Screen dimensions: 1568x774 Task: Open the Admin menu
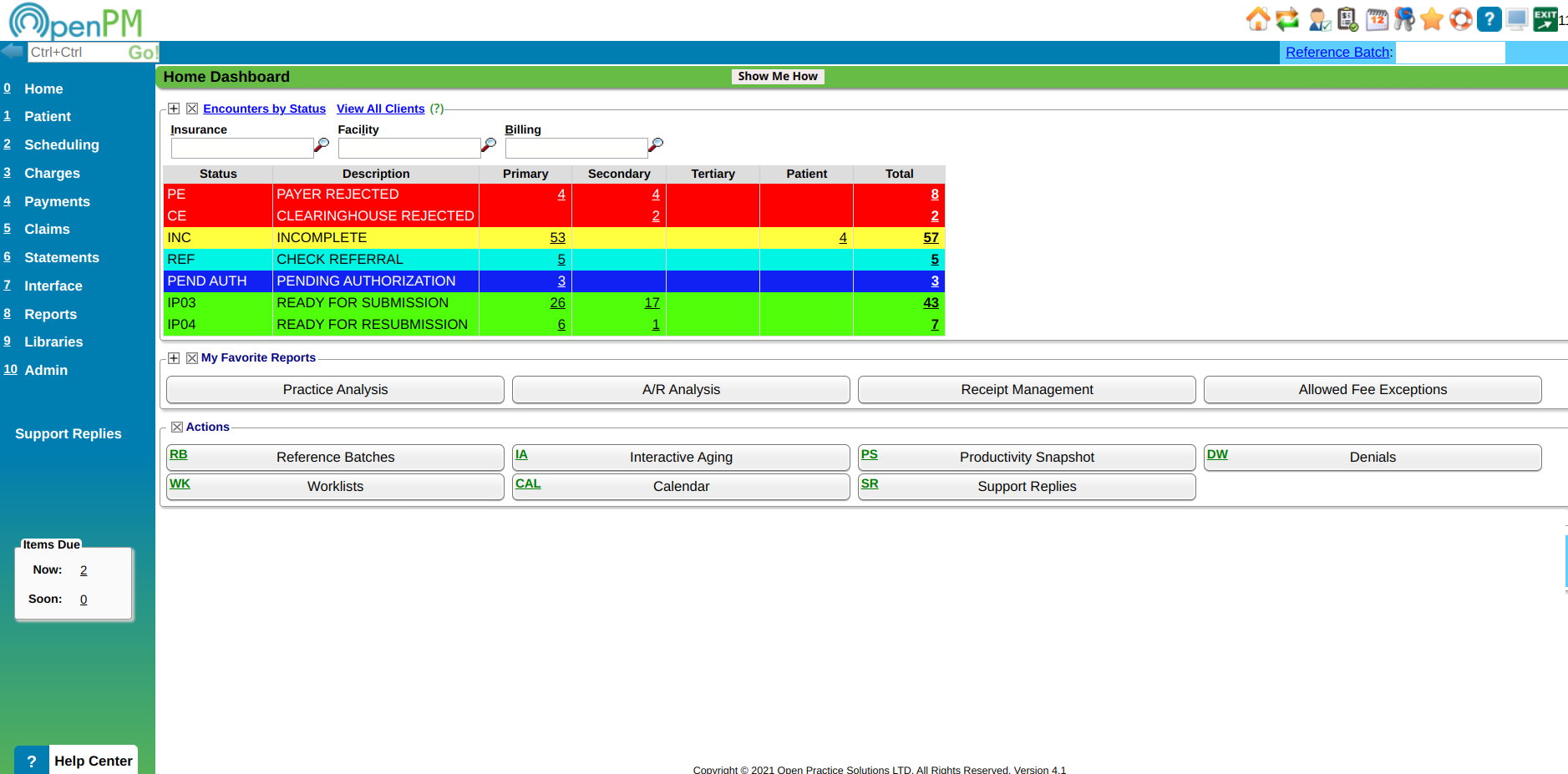(x=46, y=370)
